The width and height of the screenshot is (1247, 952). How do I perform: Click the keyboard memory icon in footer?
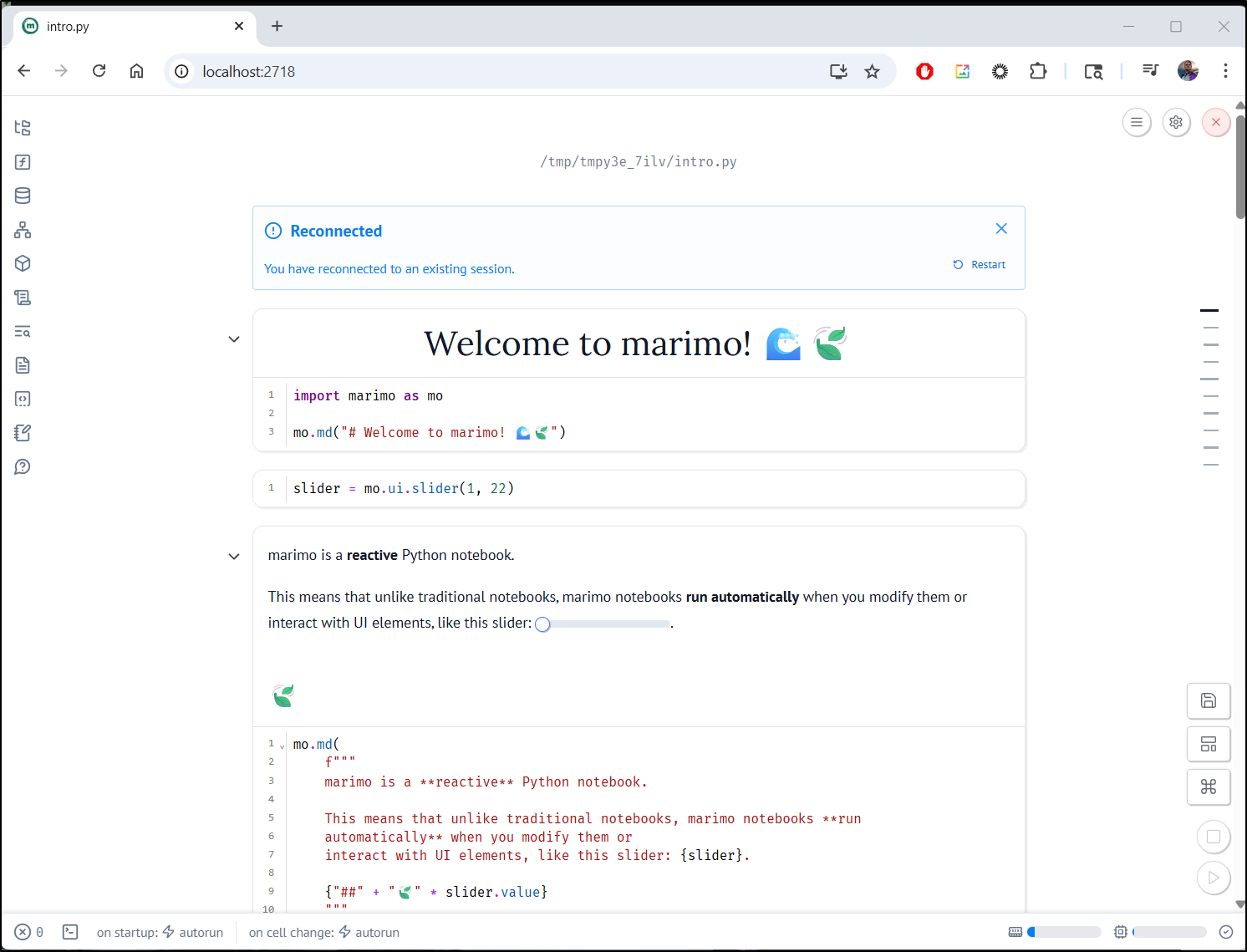point(1015,932)
